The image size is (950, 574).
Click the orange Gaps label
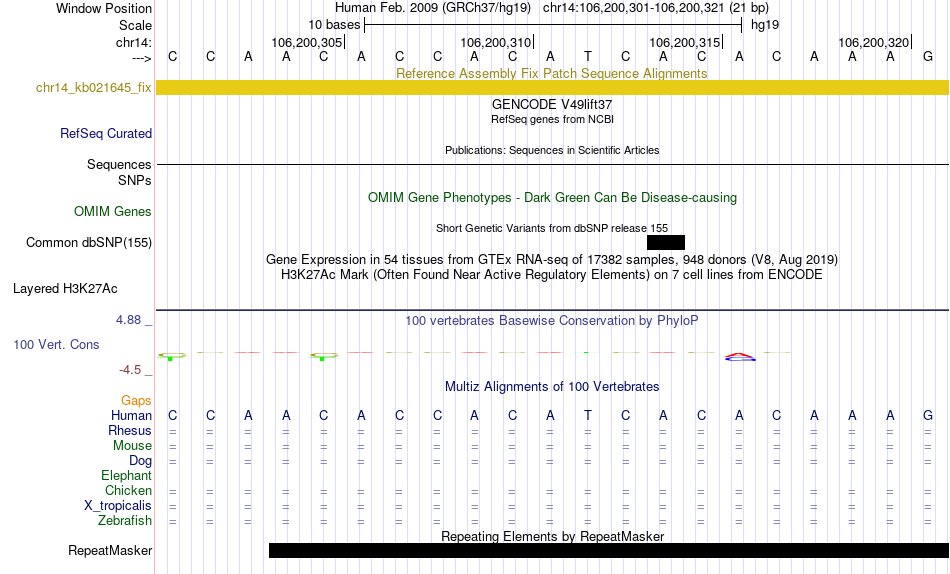[136, 400]
